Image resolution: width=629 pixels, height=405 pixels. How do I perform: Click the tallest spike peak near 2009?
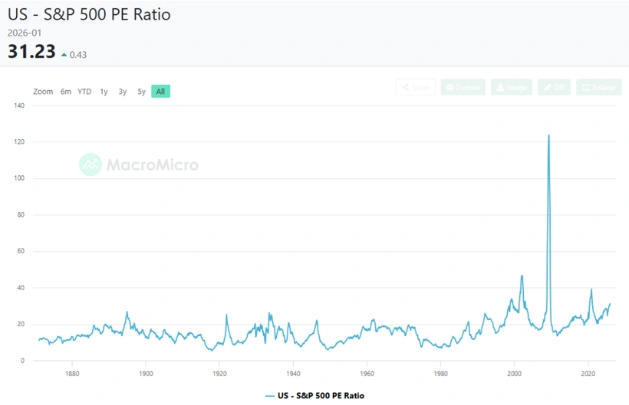tap(548, 135)
